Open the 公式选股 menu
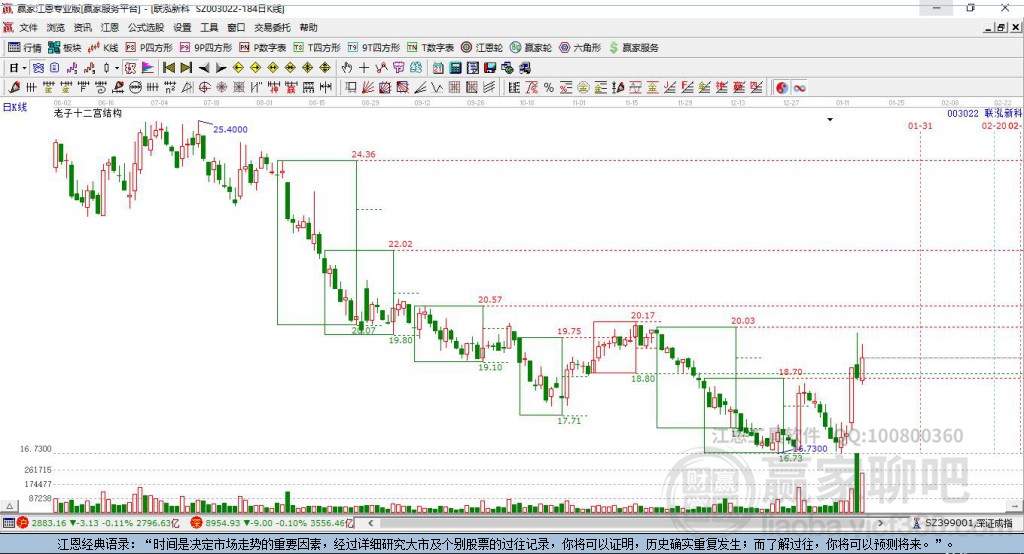This screenshot has width=1024, height=554. point(146,27)
